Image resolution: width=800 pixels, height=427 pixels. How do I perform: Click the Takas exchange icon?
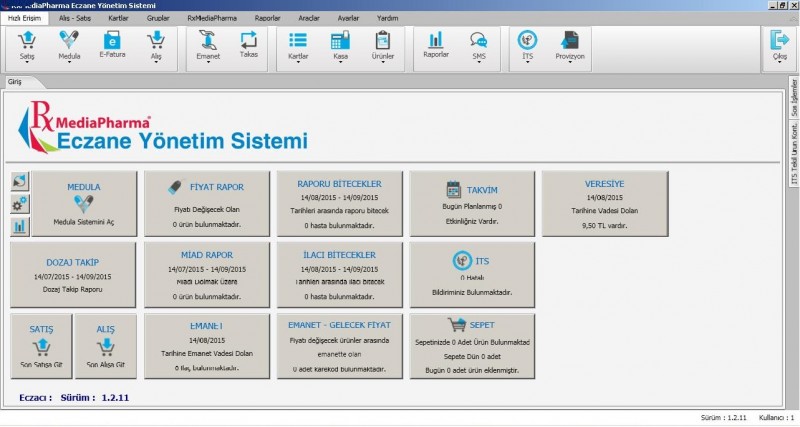[x=248, y=41]
